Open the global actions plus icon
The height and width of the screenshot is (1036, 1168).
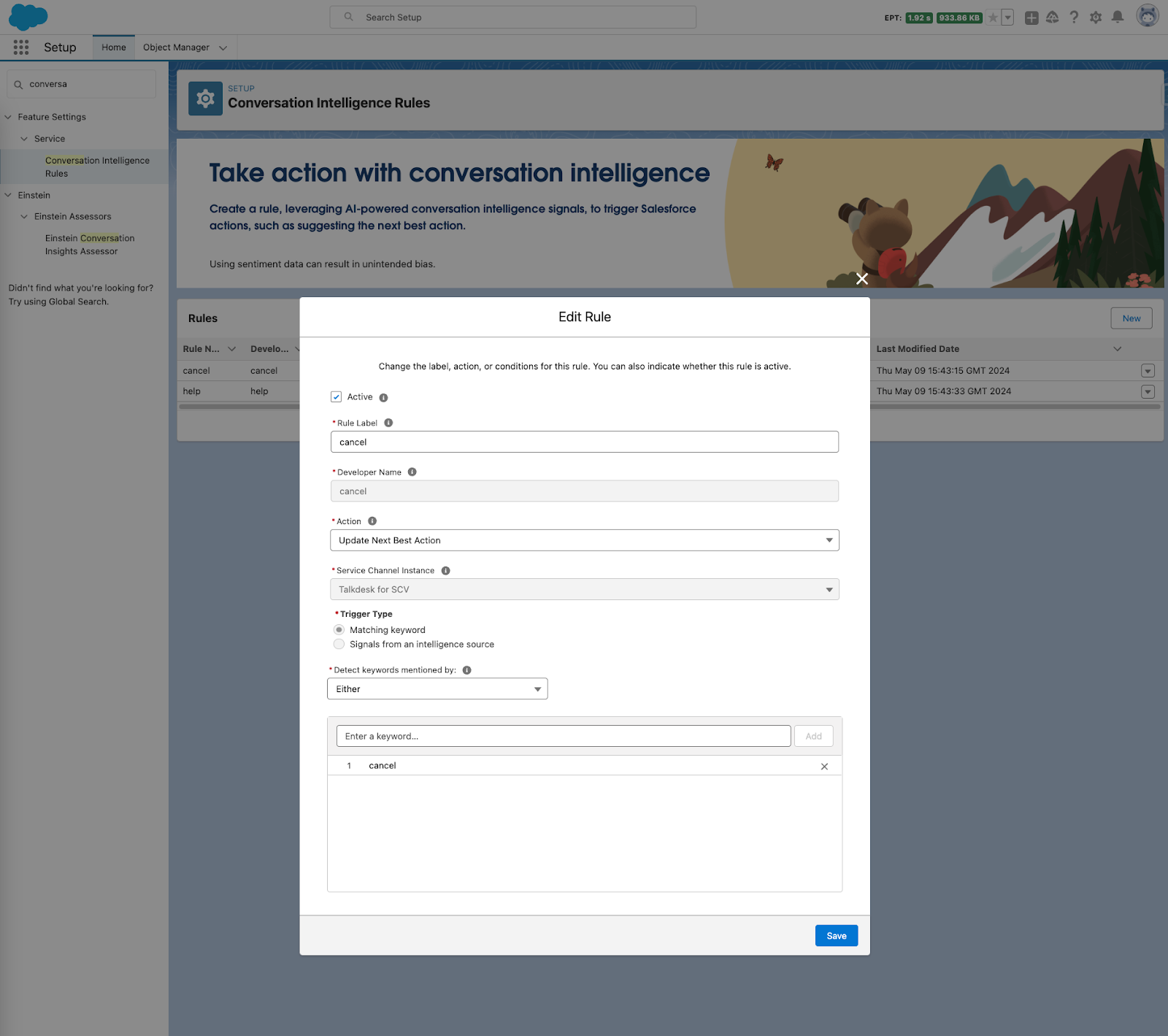click(x=1031, y=18)
